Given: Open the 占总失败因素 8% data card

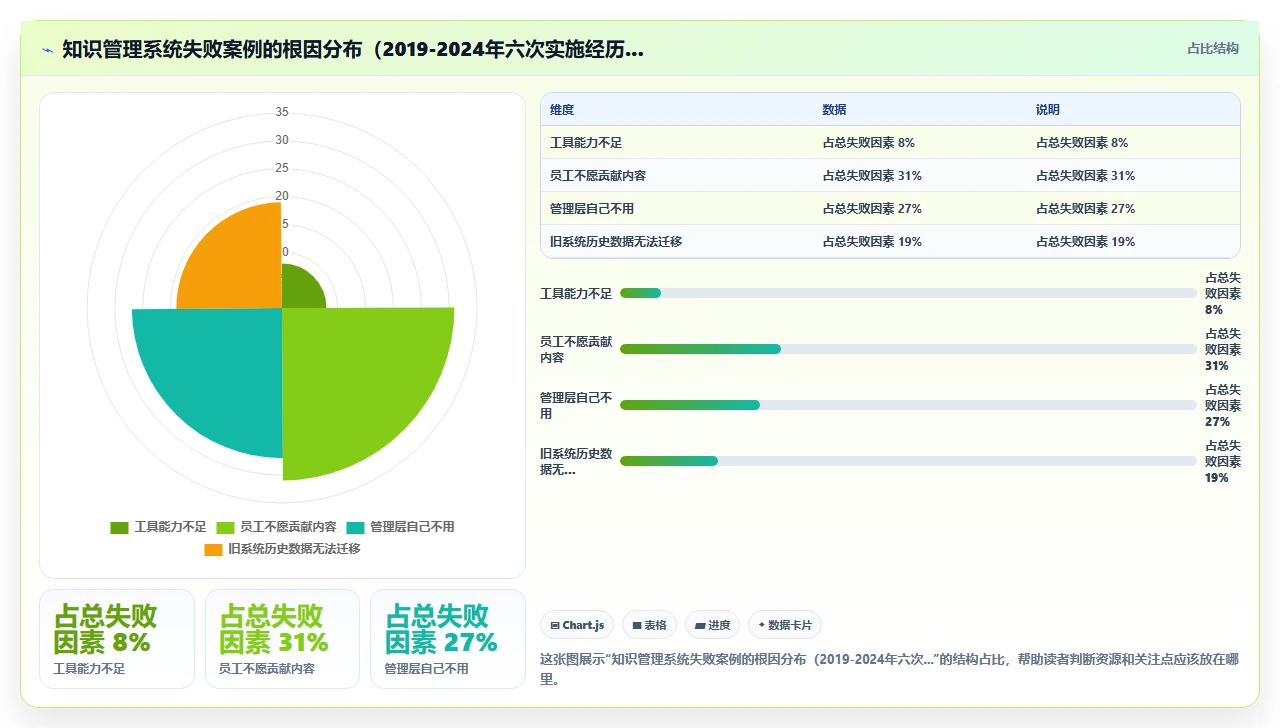Looking at the screenshot, I should click(x=117, y=639).
